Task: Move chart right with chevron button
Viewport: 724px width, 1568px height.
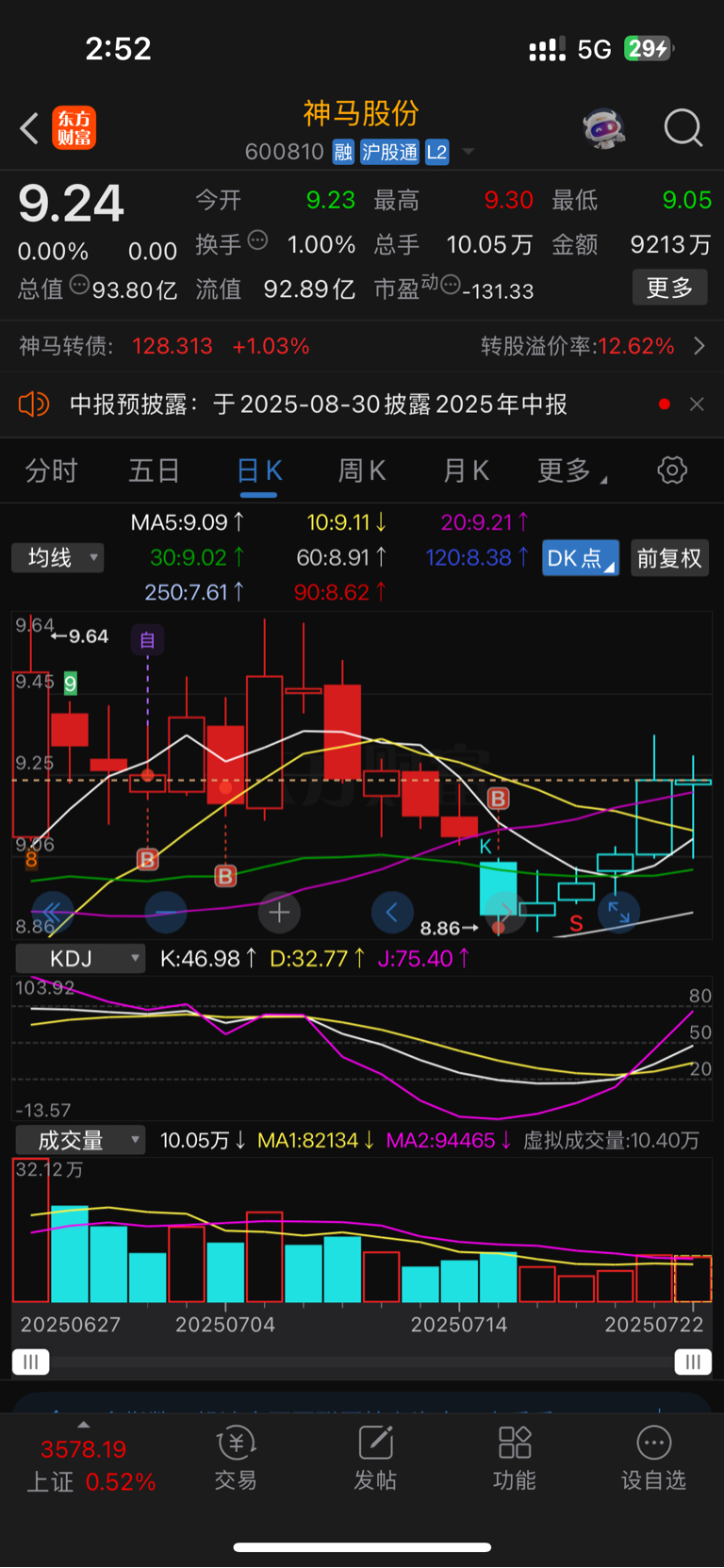Action: coord(505,912)
